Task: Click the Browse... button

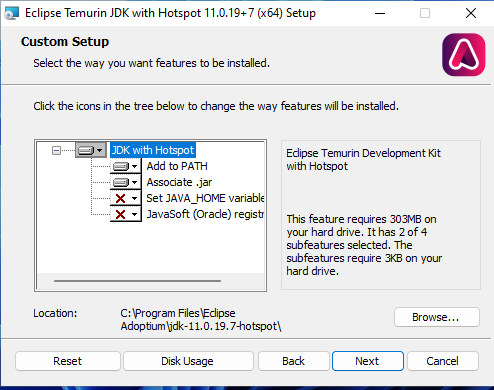Action: pos(437,317)
